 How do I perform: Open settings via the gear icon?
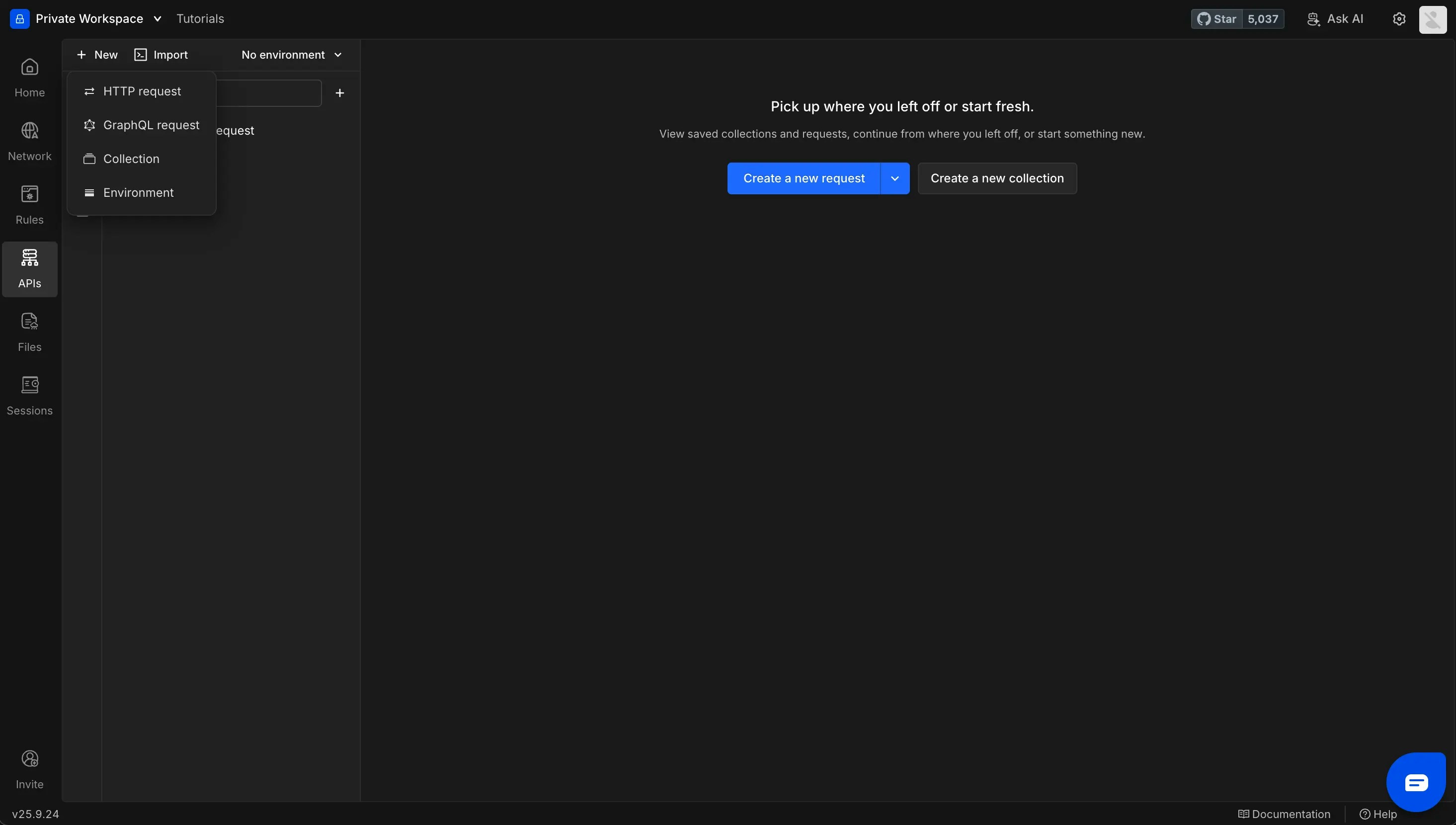[x=1399, y=19]
